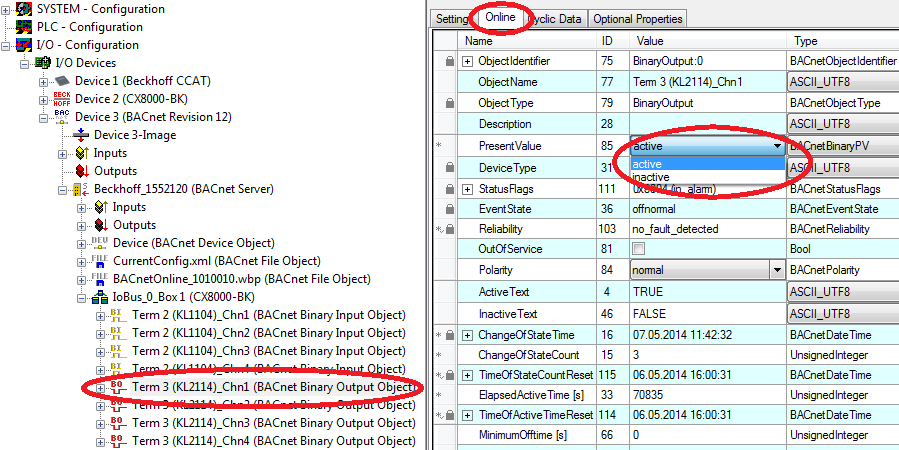Click the Device 1 Beckhoff CCAT icon

pos(61,81)
